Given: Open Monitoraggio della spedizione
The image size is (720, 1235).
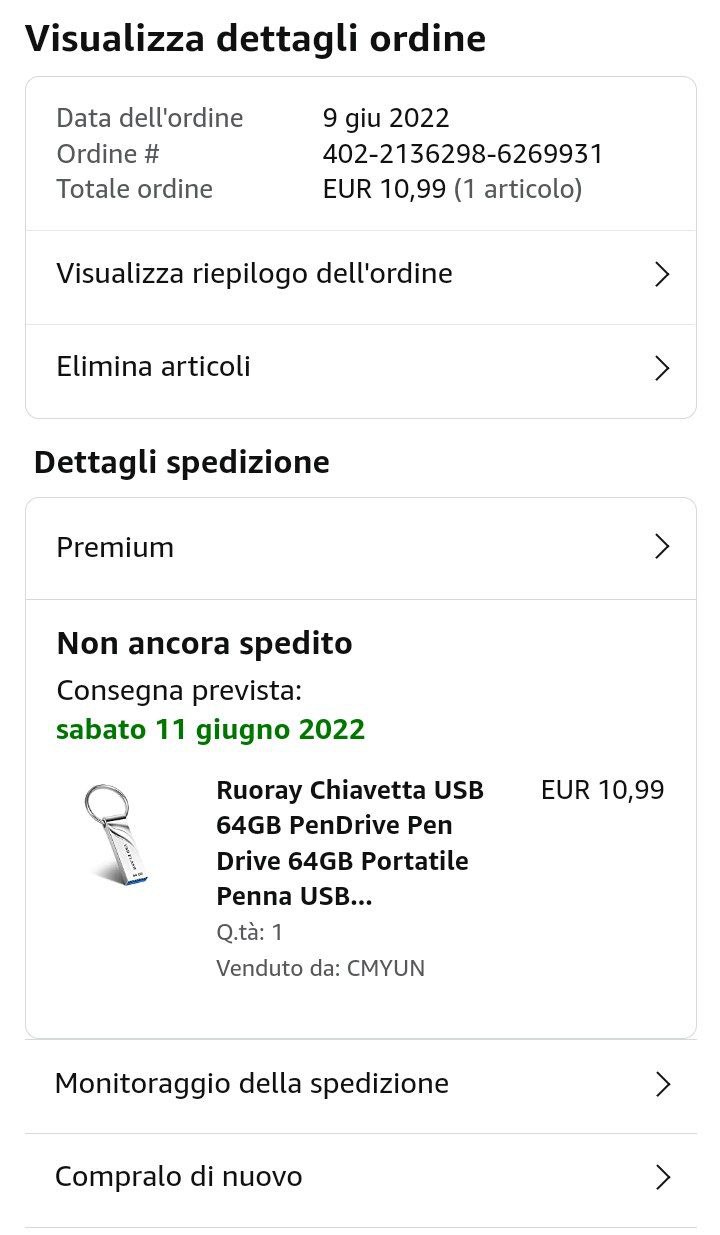Looking at the screenshot, I should (x=252, y=1083).
